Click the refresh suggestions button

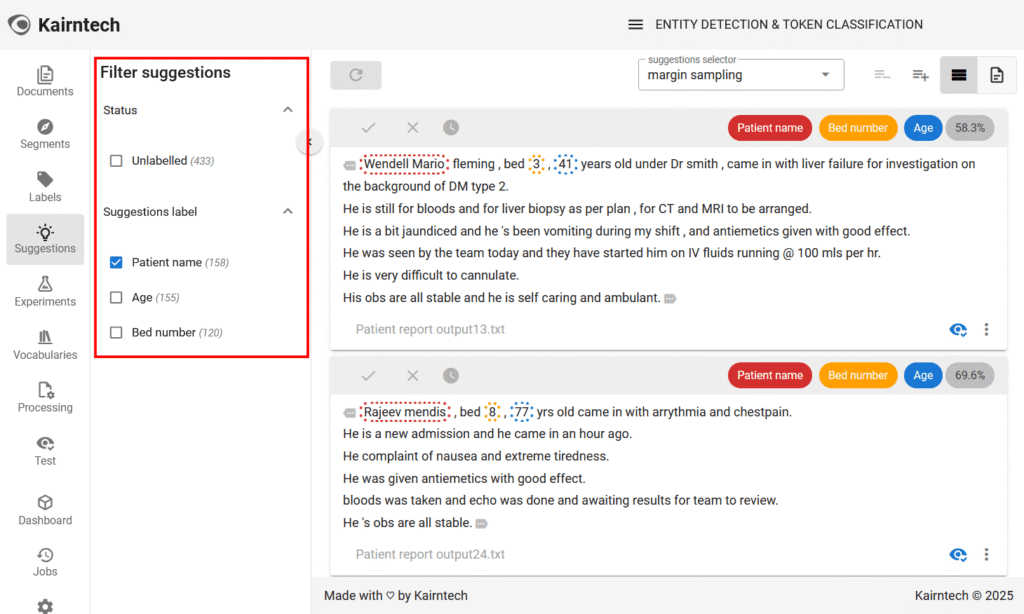coord(355,75)
